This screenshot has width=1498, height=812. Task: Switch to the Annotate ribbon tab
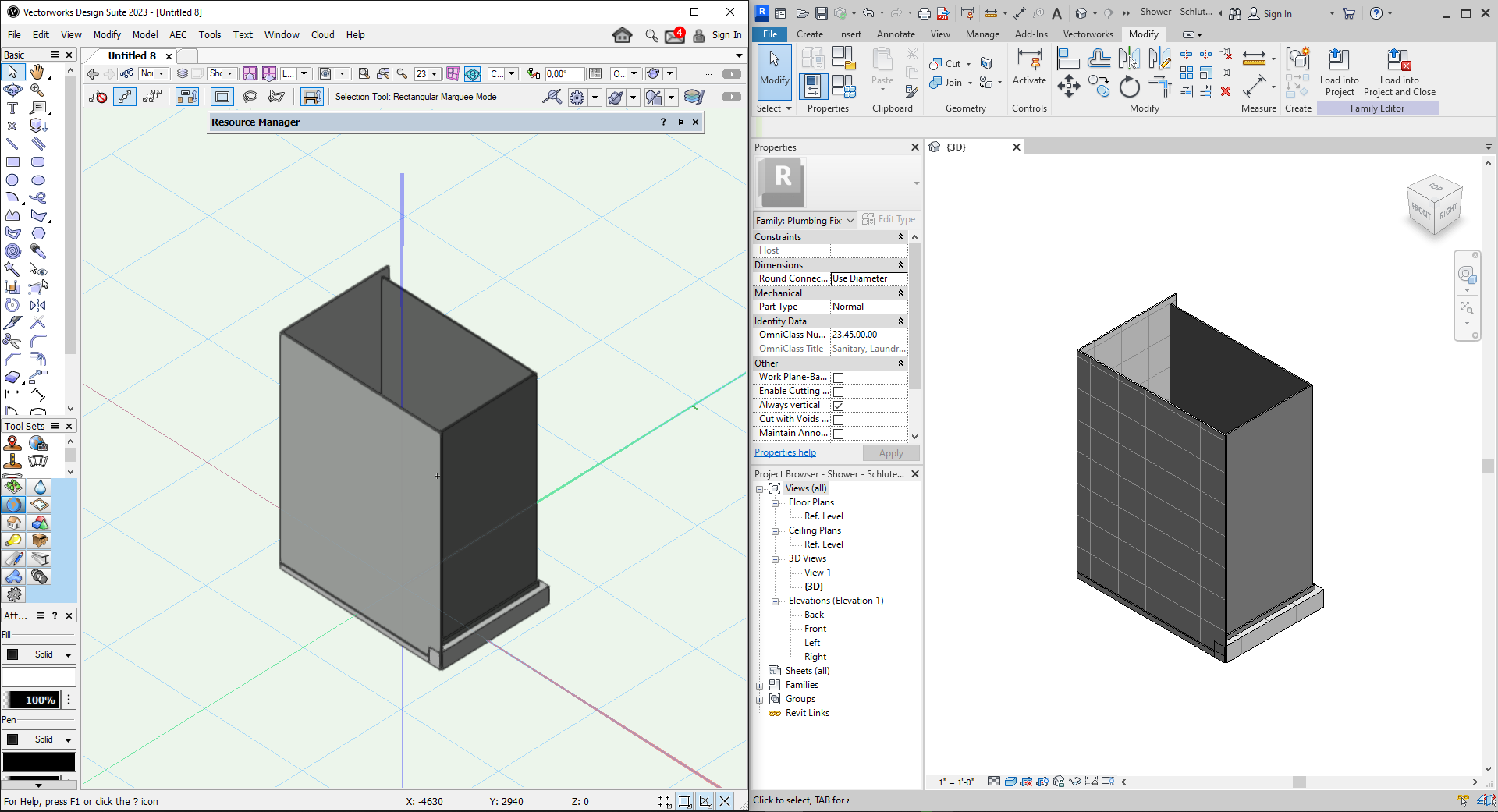click(896, 34)
